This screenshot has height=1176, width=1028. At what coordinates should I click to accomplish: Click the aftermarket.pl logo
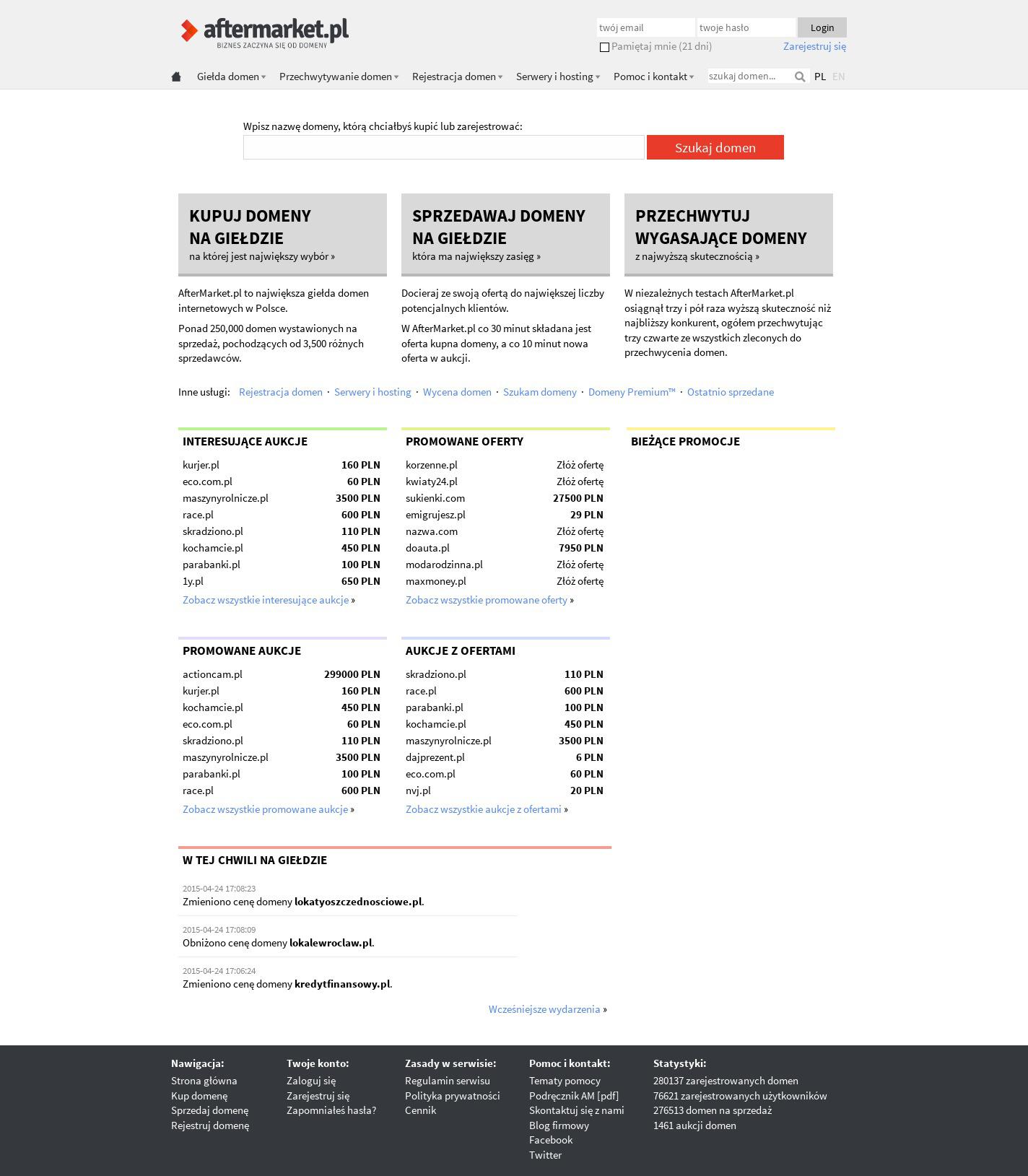(x=264, y=32)
